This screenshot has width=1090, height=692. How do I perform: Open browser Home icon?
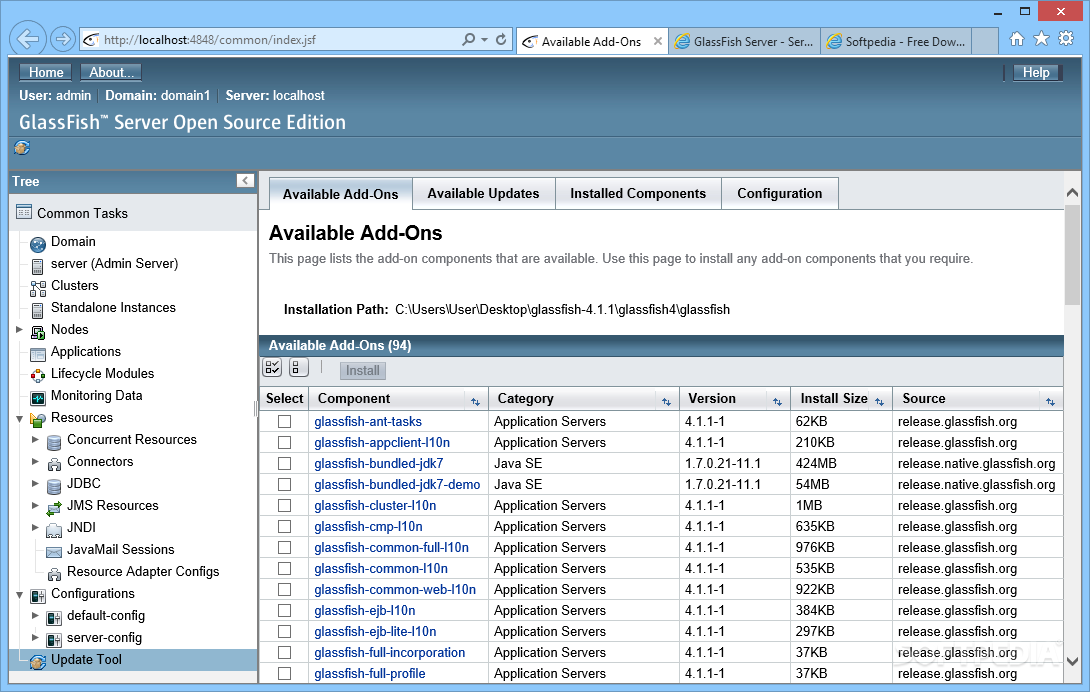[x=1017, y=39]
